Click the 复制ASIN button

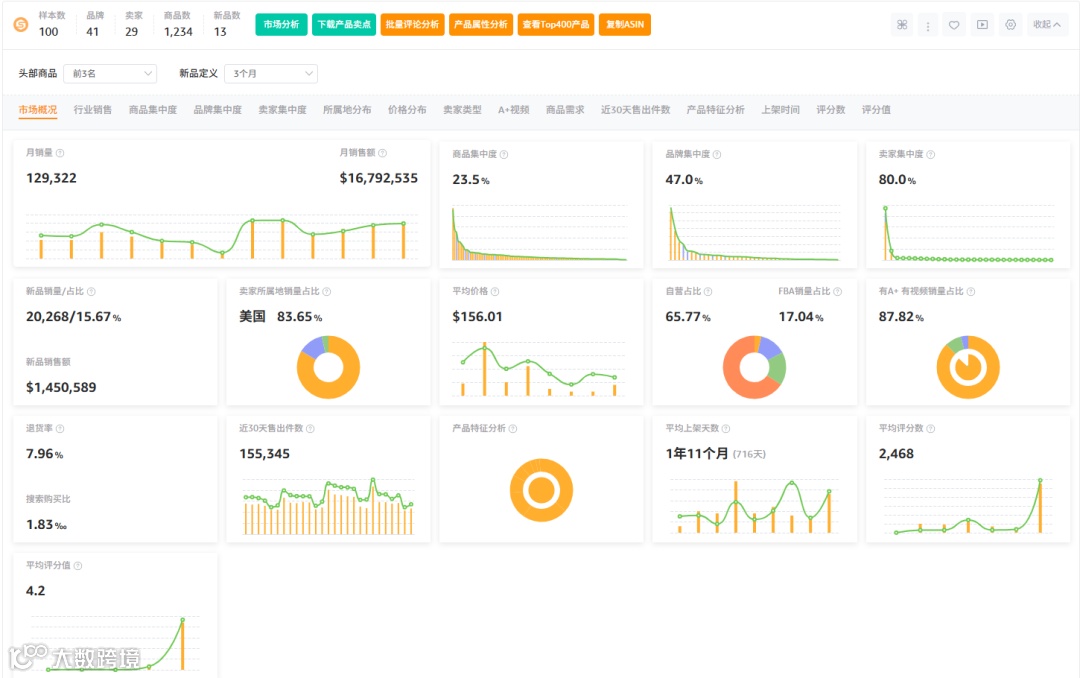(625, 25)
